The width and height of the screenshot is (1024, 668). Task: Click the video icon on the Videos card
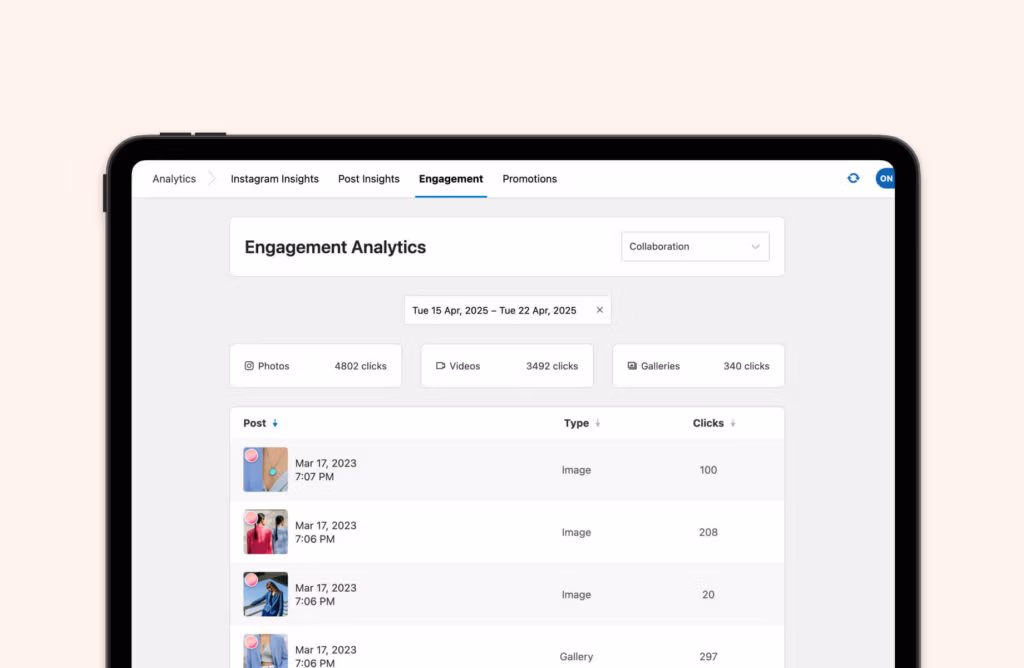441,365
